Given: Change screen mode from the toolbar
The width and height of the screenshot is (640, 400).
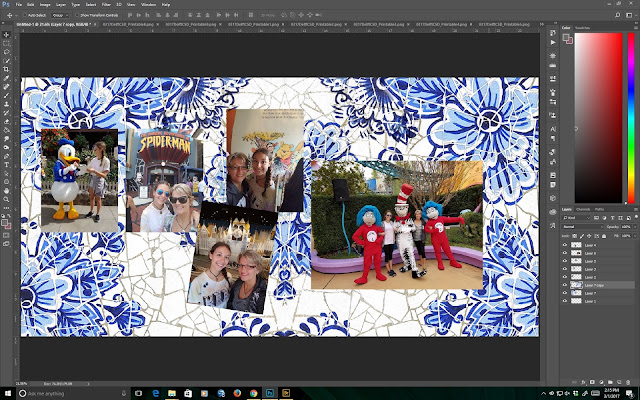Looking at the screenshot, I should click(x=7, y=244).
